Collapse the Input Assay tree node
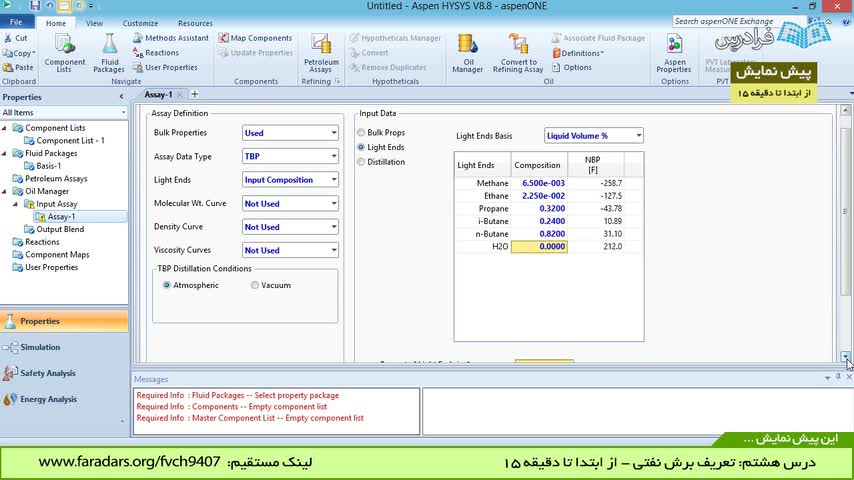 tap(15, 204)
